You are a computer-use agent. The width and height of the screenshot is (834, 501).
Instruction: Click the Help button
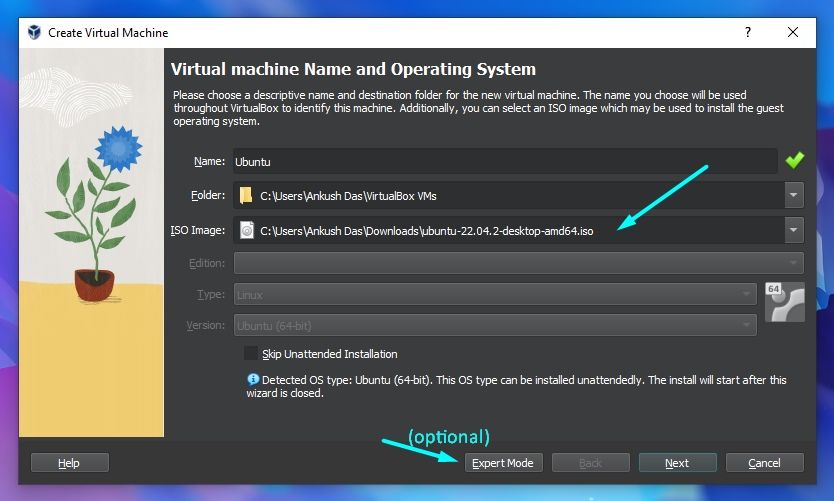tap(70, 463)
